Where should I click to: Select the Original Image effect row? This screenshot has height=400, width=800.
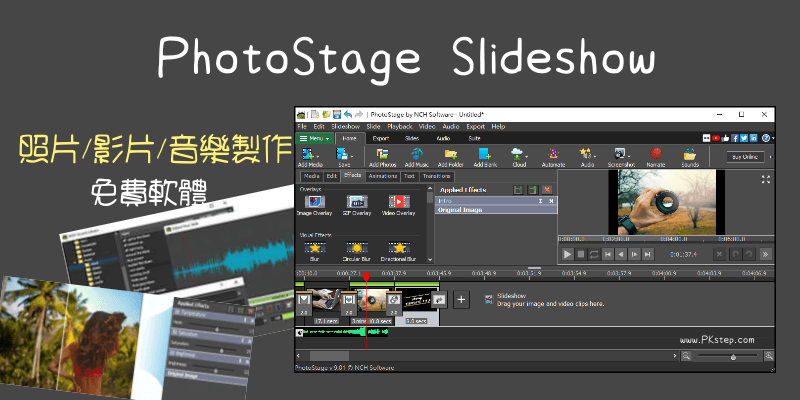[x=496, y=210]
